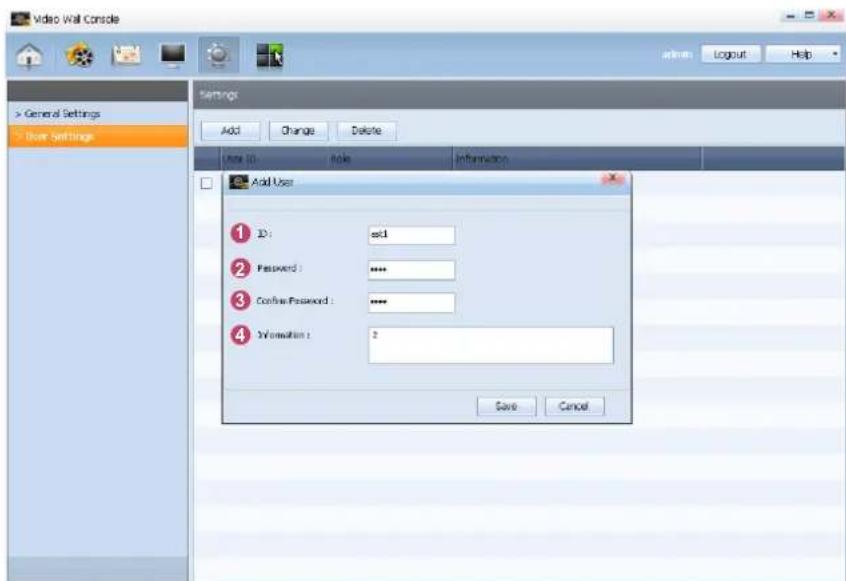
Task: Click the Change button
Action: 298,131
